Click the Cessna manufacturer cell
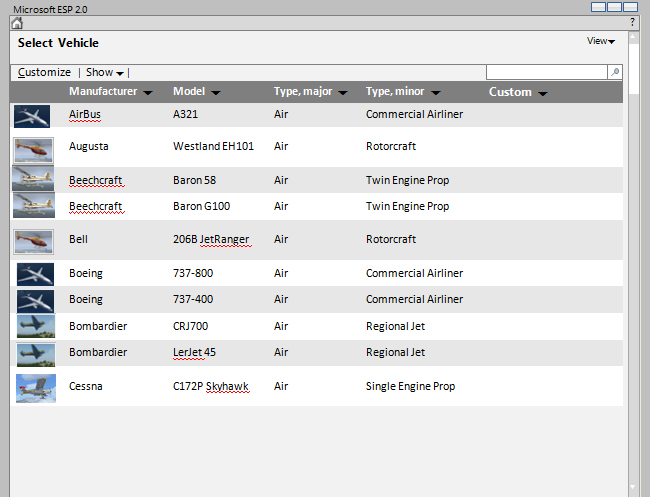This screenshot has height=497, width=650. click(85, 386)
